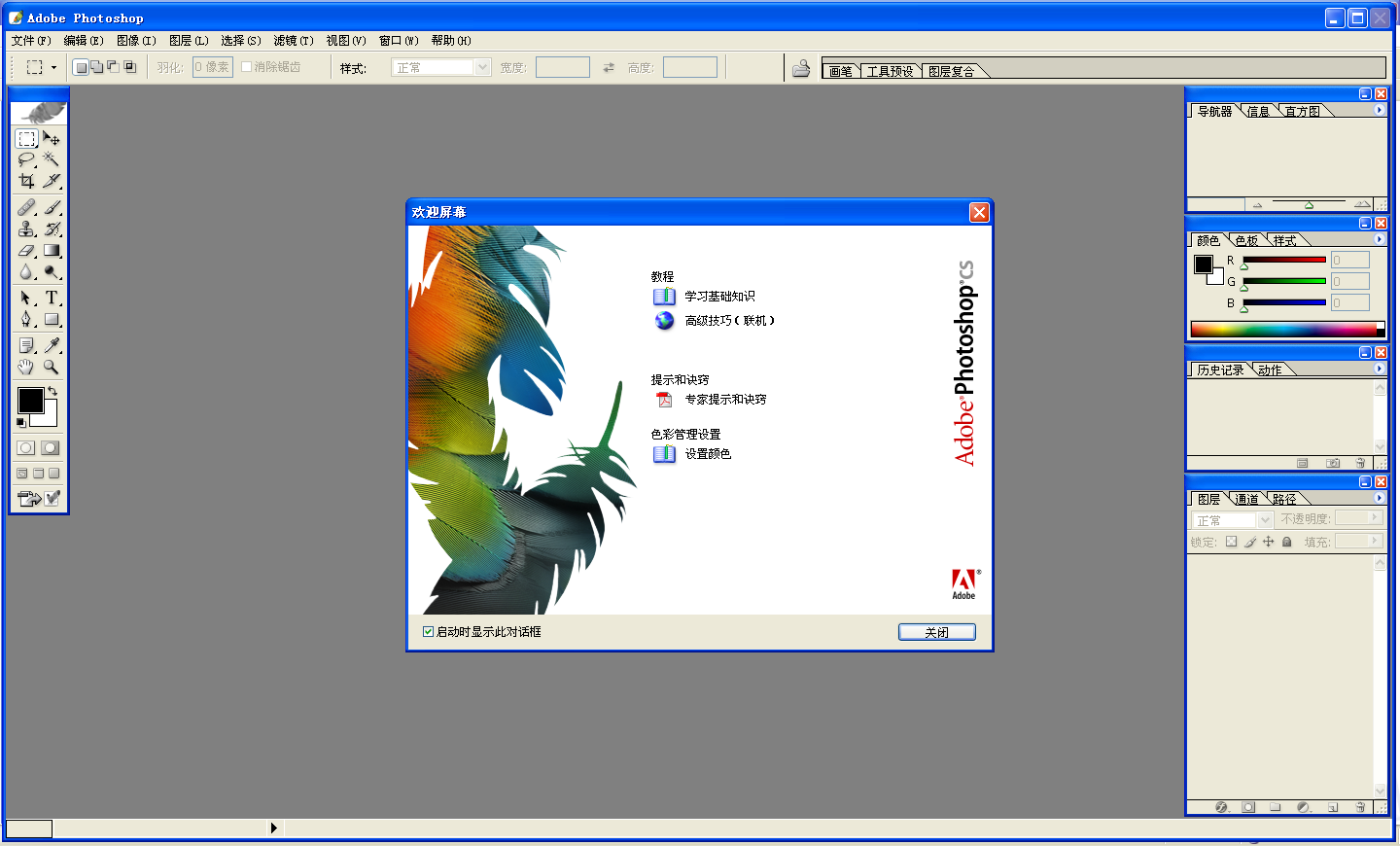Viewport: 1400px width, 846px height.
Task: Open the 文件(F) menu
Action: pos(31,41)
